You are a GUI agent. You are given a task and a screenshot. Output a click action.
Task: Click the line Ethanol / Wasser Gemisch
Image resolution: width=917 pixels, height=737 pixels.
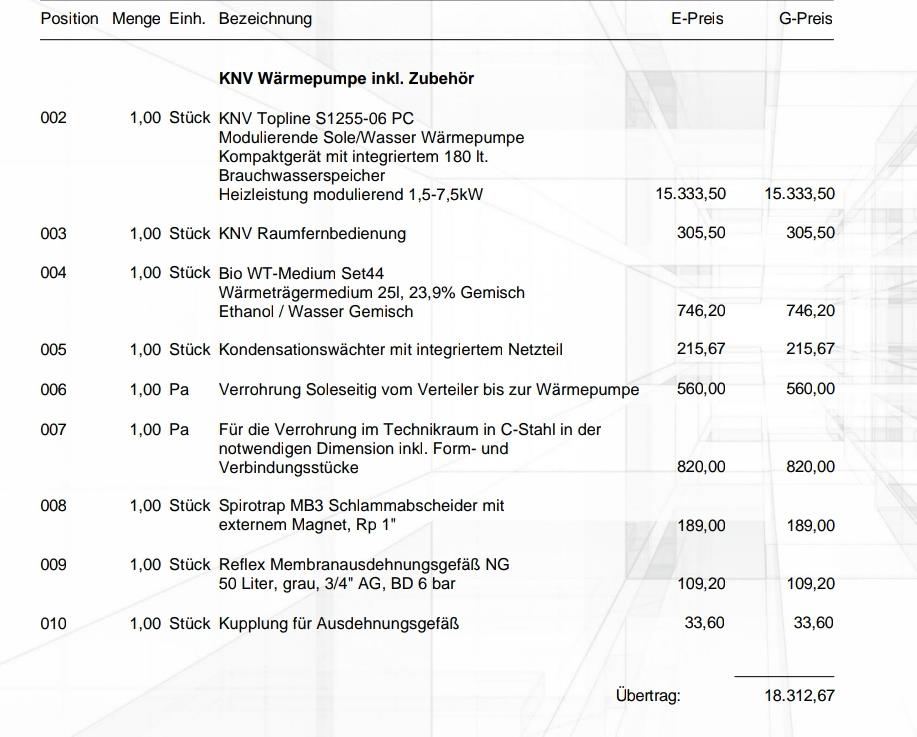point(316,311)
